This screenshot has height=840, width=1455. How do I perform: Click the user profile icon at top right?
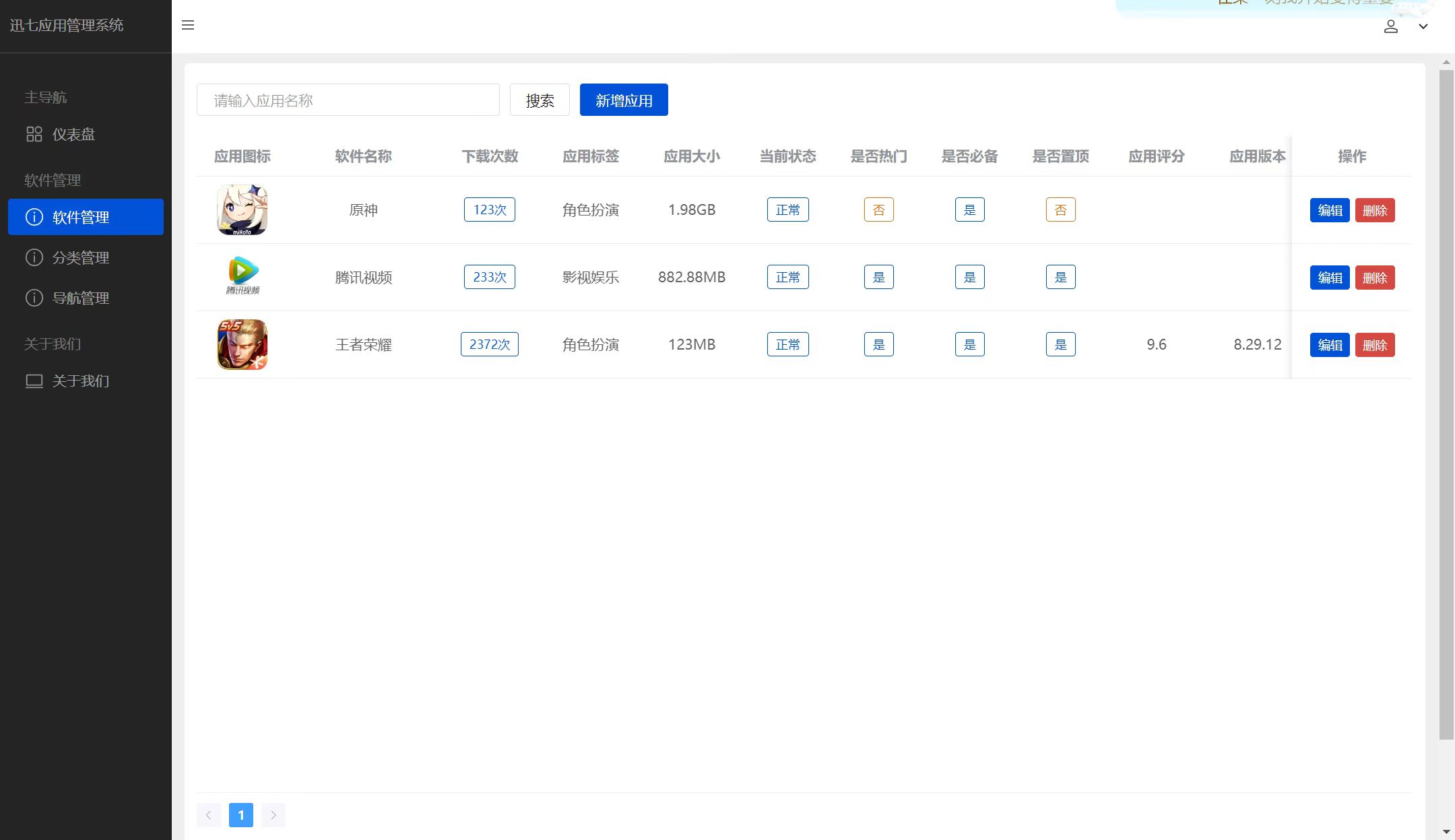(1391, 26)
